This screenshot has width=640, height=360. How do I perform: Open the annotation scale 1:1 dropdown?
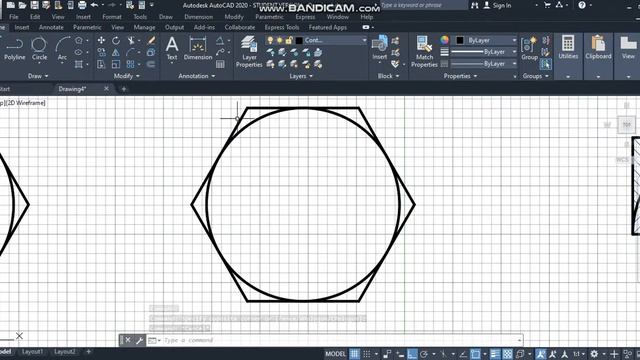(579, 354)
